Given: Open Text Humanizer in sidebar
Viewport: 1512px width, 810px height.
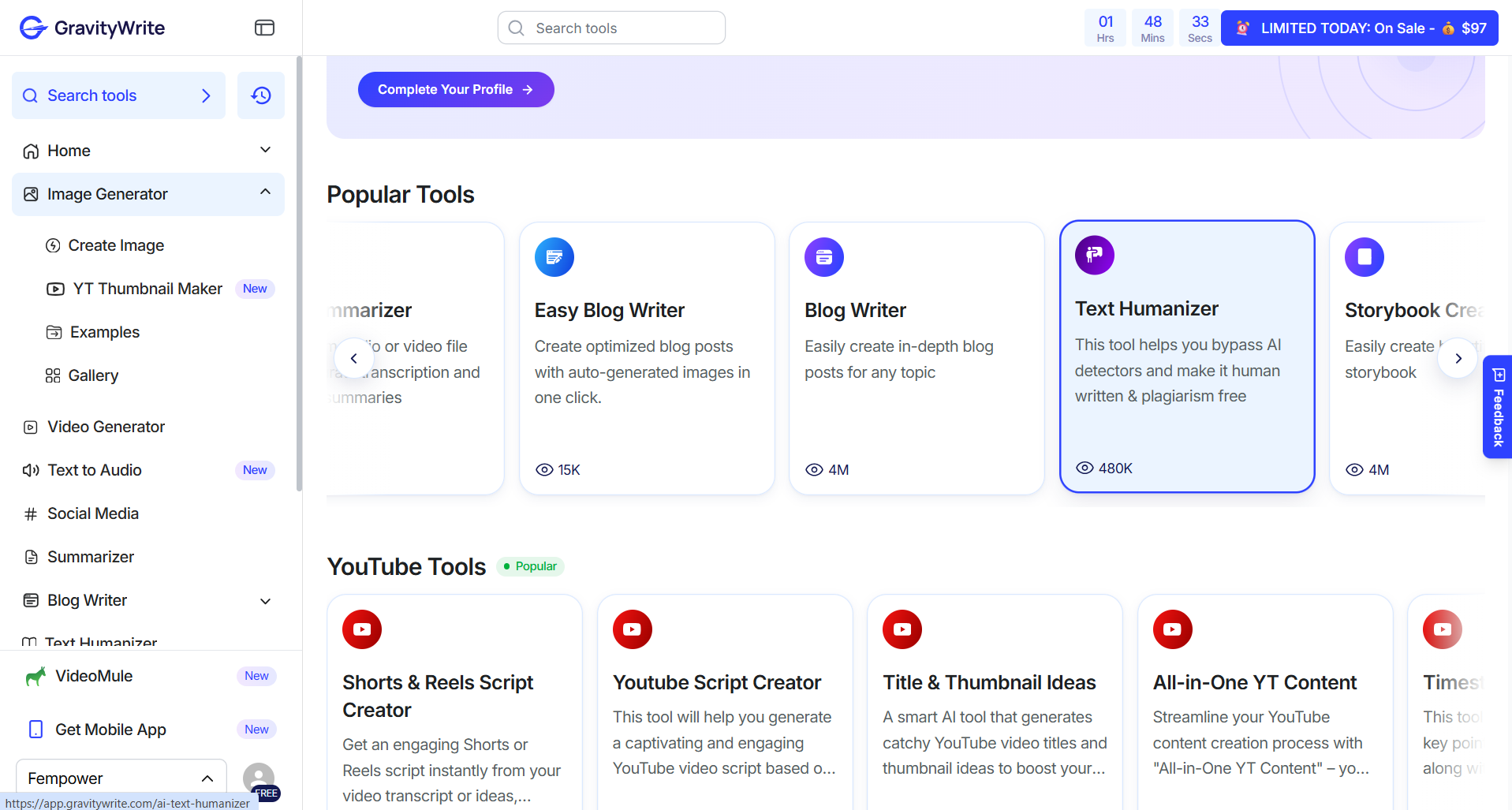Looking at the screenshot, I should point(101,642).
